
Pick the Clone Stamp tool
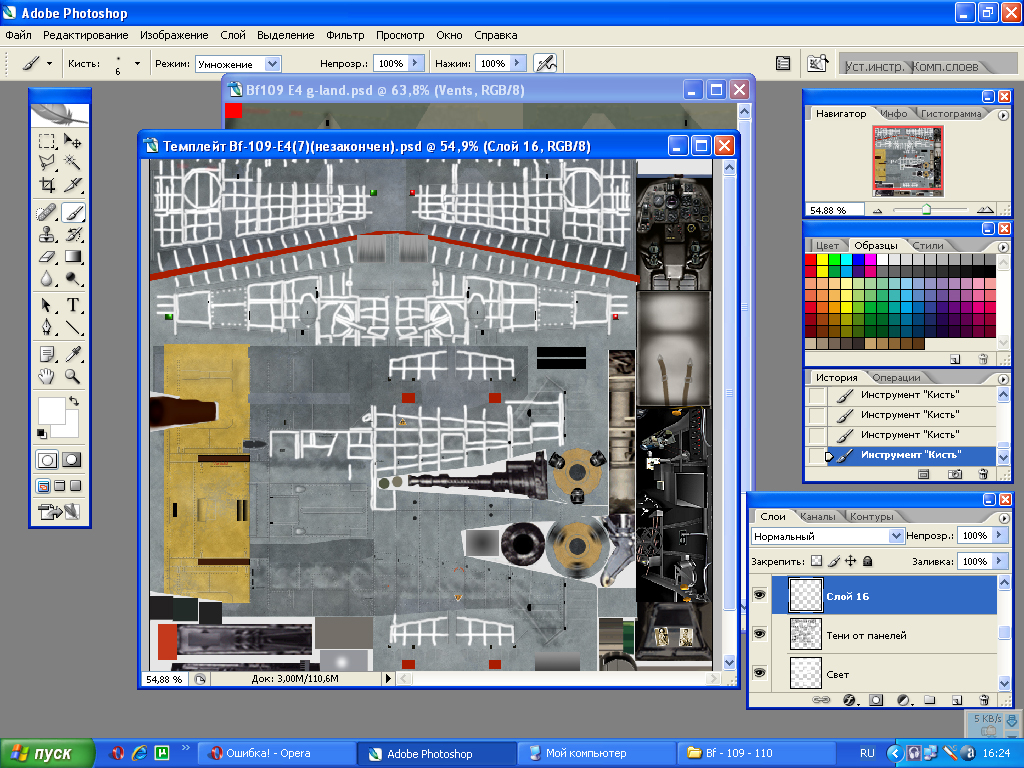coord(46,235)
